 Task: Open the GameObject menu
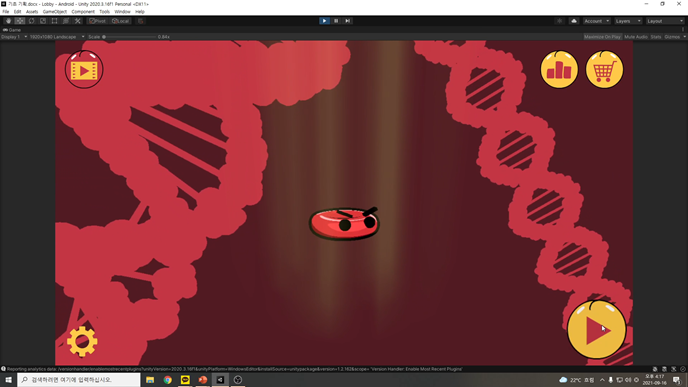(55, 12)
